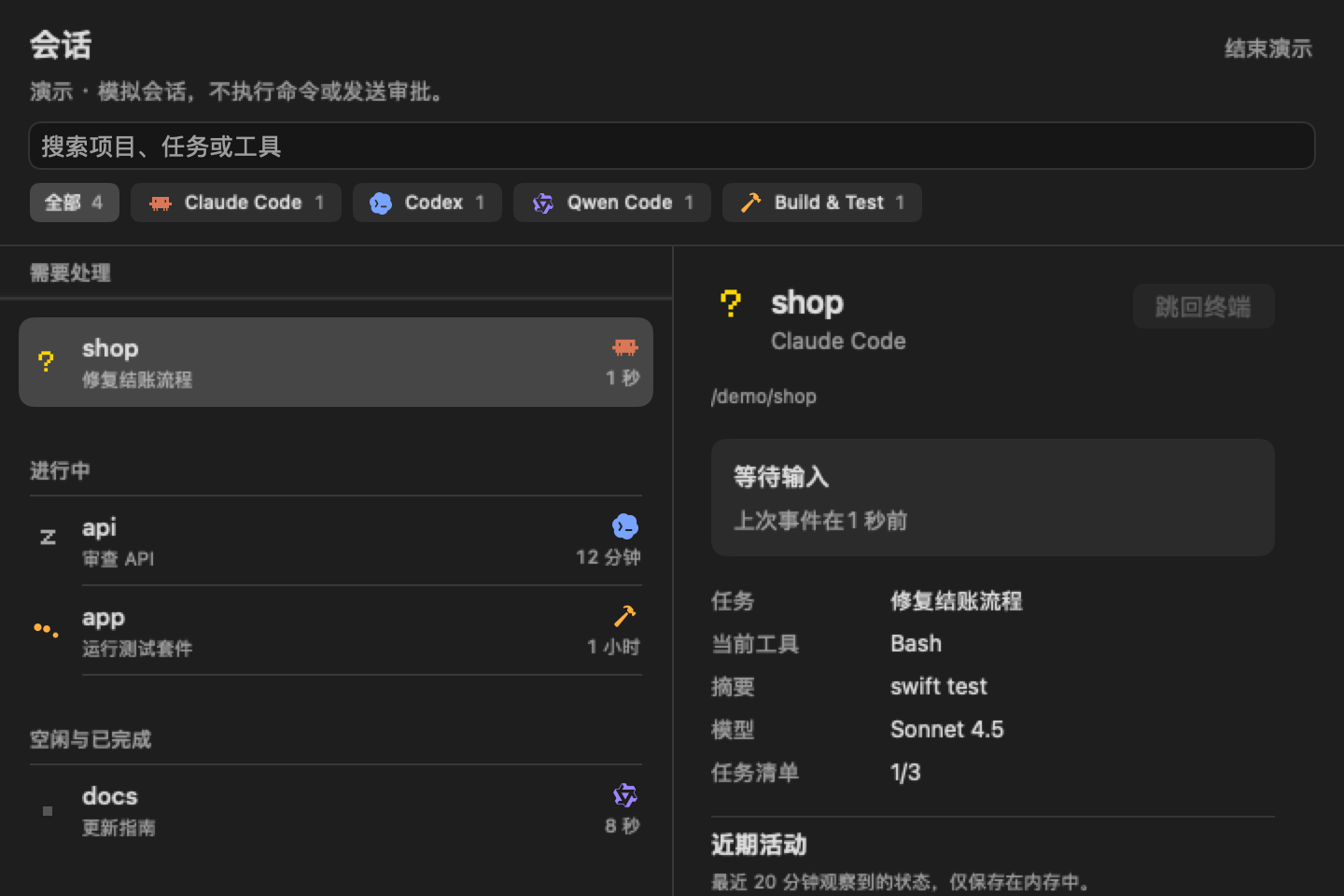Image resolution: width=1344 pixels, height=896 pixels.
Task: Click the question mark icon in detail header
Action: [x=731, y=303]
